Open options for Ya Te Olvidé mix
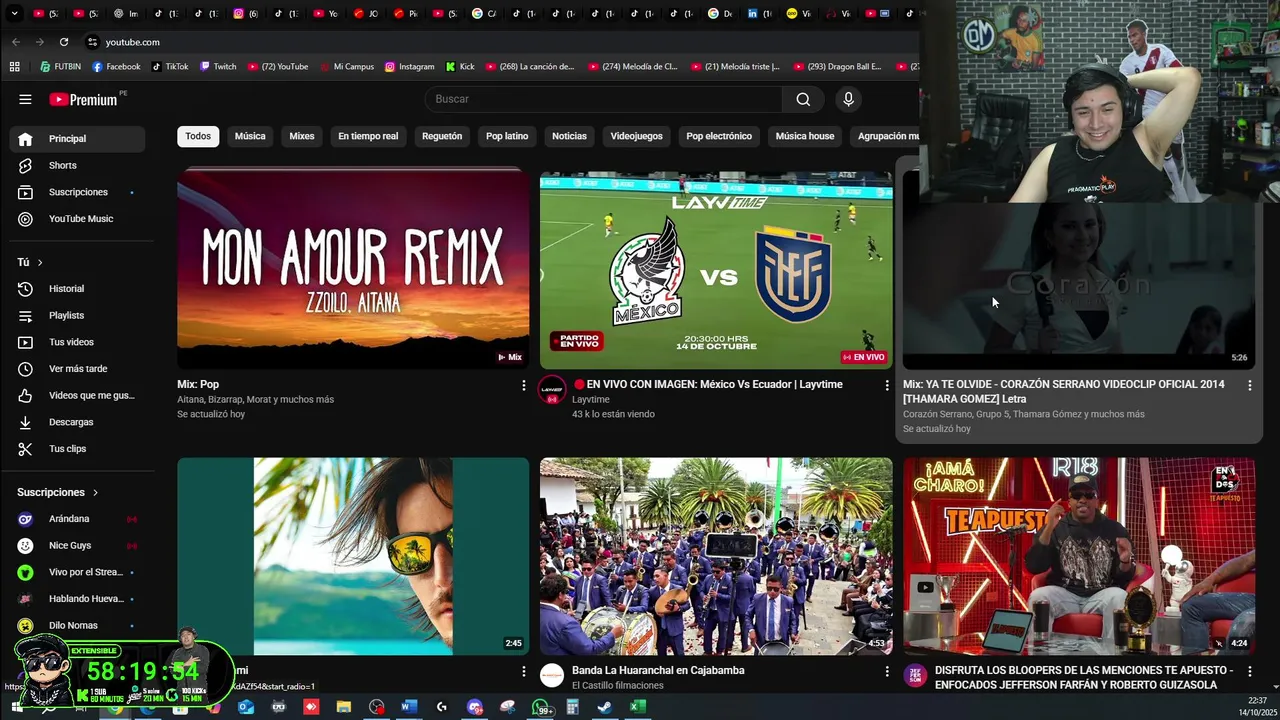 (x=1249, y=385)
